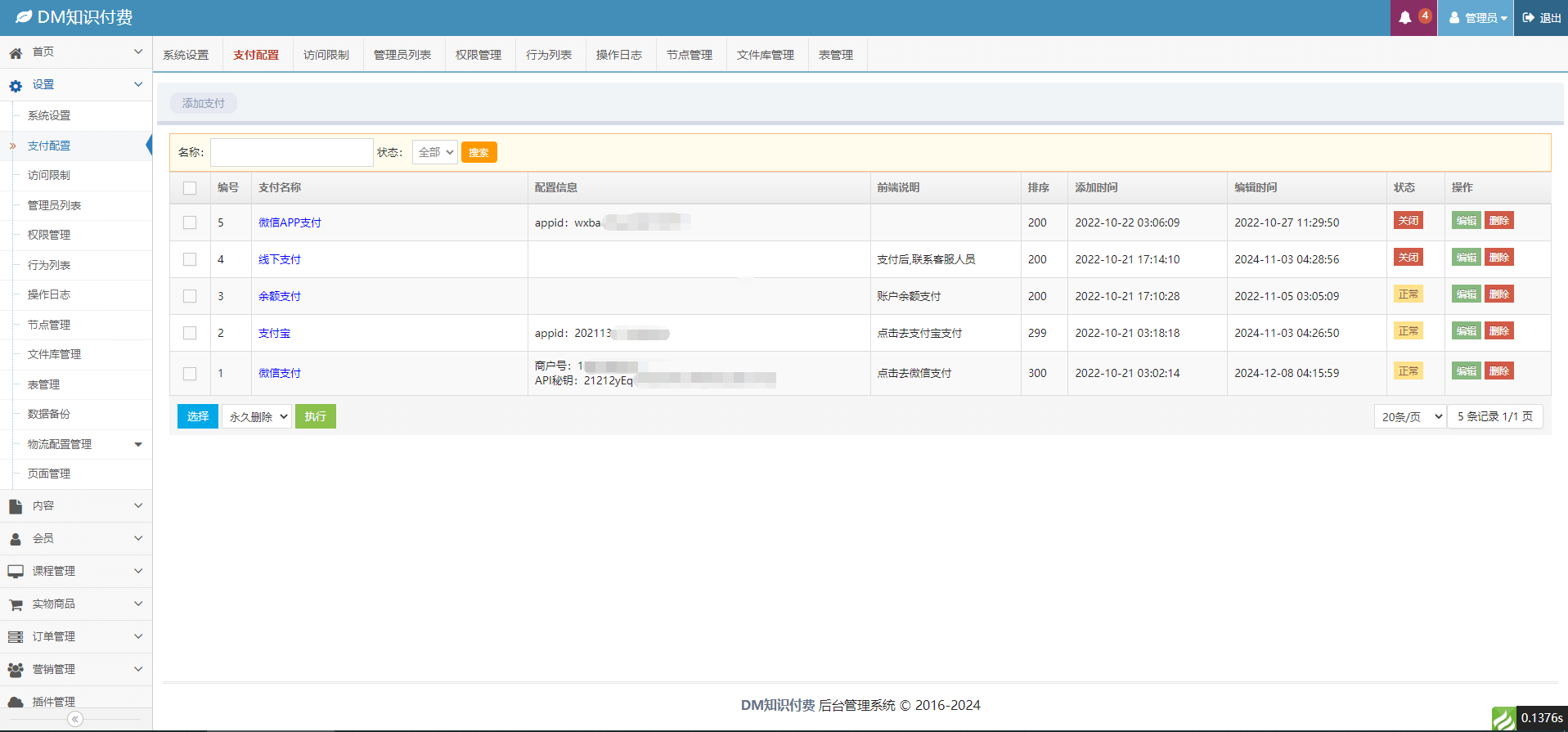Click the home icon in sidebar

click(x=16, y=52)
